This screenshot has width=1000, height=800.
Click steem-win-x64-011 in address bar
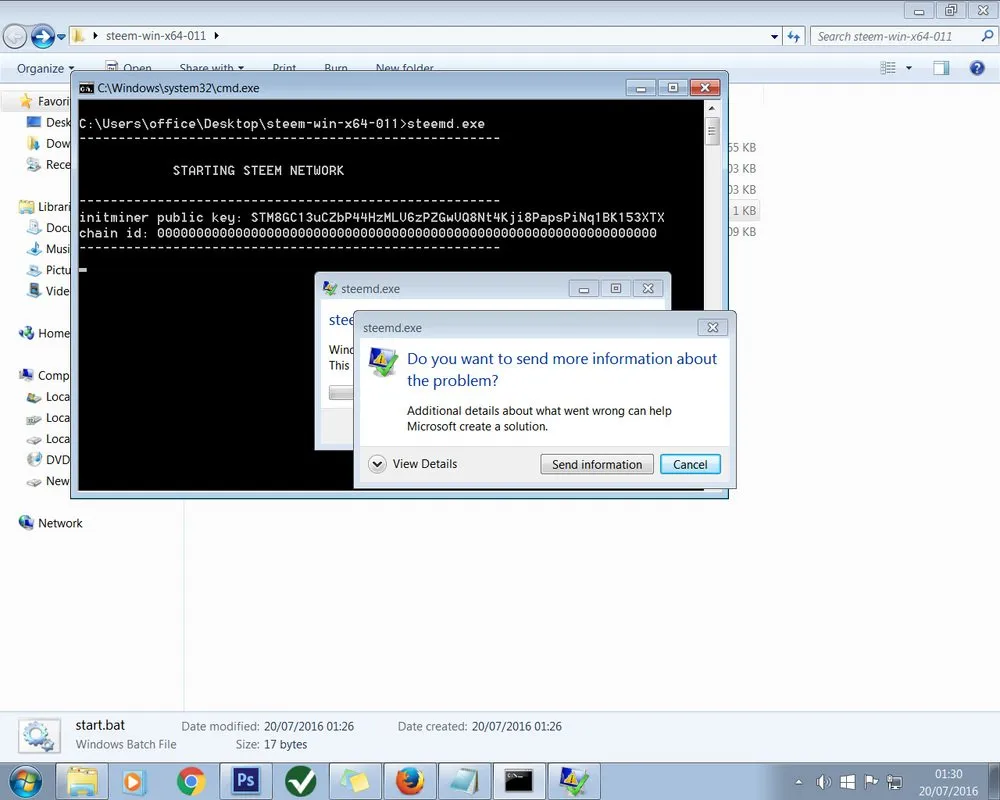156,36
